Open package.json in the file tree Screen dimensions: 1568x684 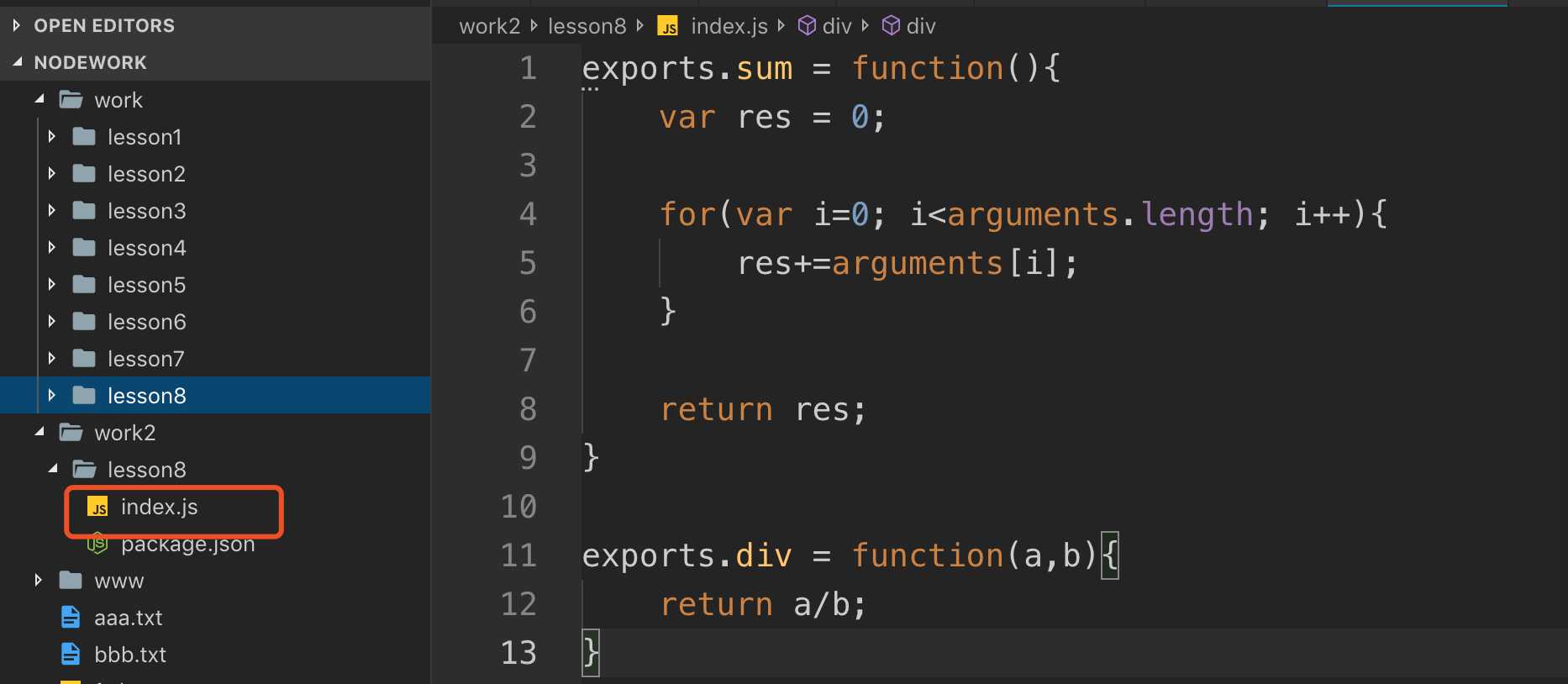coord(188,545)
